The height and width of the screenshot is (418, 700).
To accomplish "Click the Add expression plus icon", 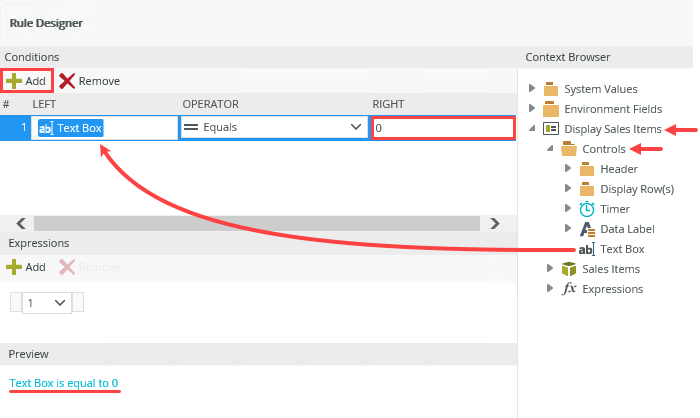I will tap(14, 267).
